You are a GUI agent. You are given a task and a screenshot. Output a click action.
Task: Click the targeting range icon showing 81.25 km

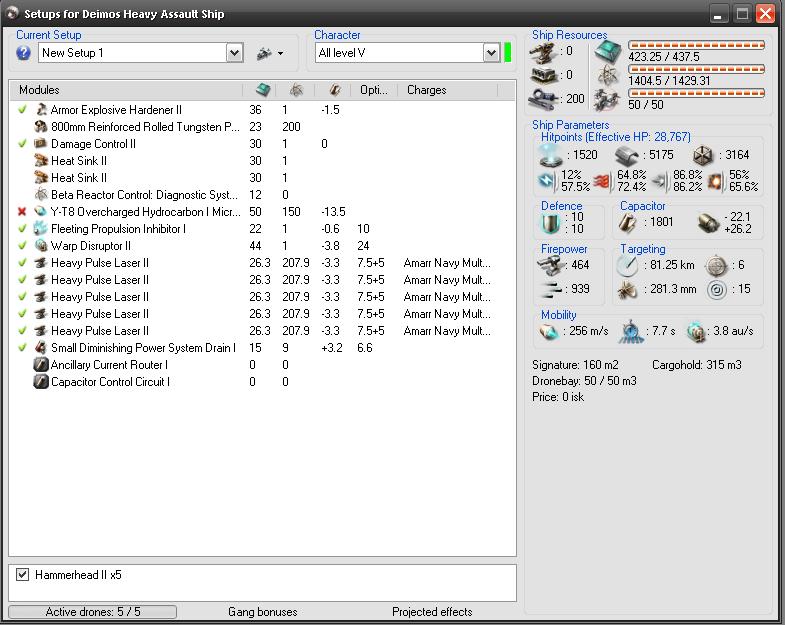pyautogui.click(x=627, y=265)
